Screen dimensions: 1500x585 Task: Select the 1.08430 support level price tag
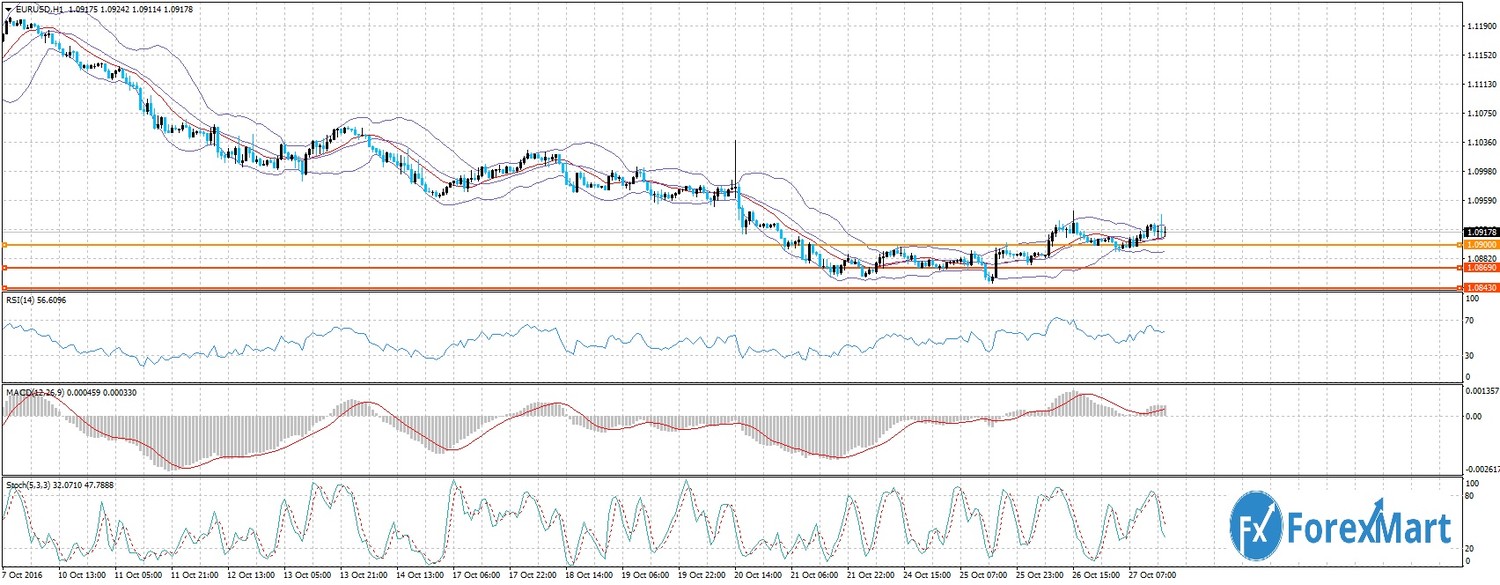(x=1479, y=289)
